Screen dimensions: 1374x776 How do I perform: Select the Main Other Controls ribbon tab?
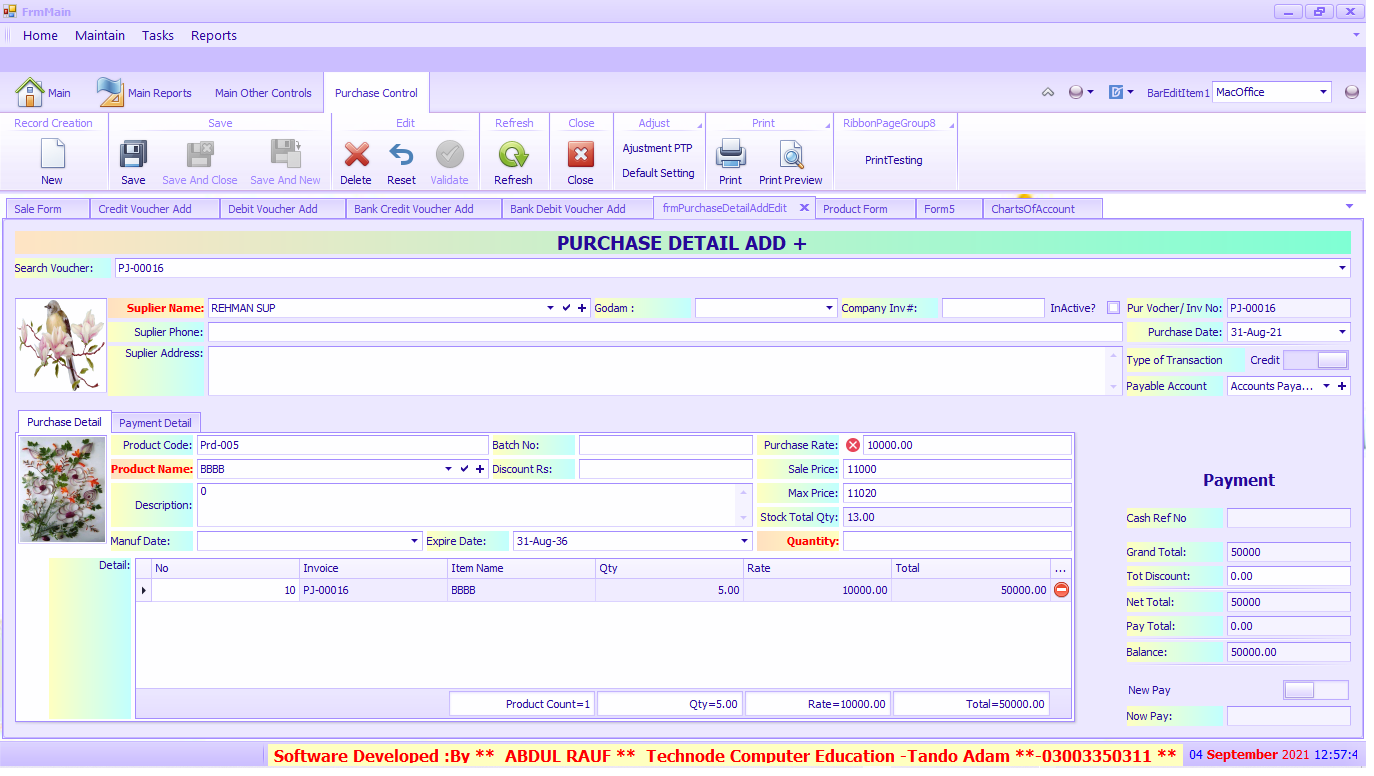[x=263, y=93]
